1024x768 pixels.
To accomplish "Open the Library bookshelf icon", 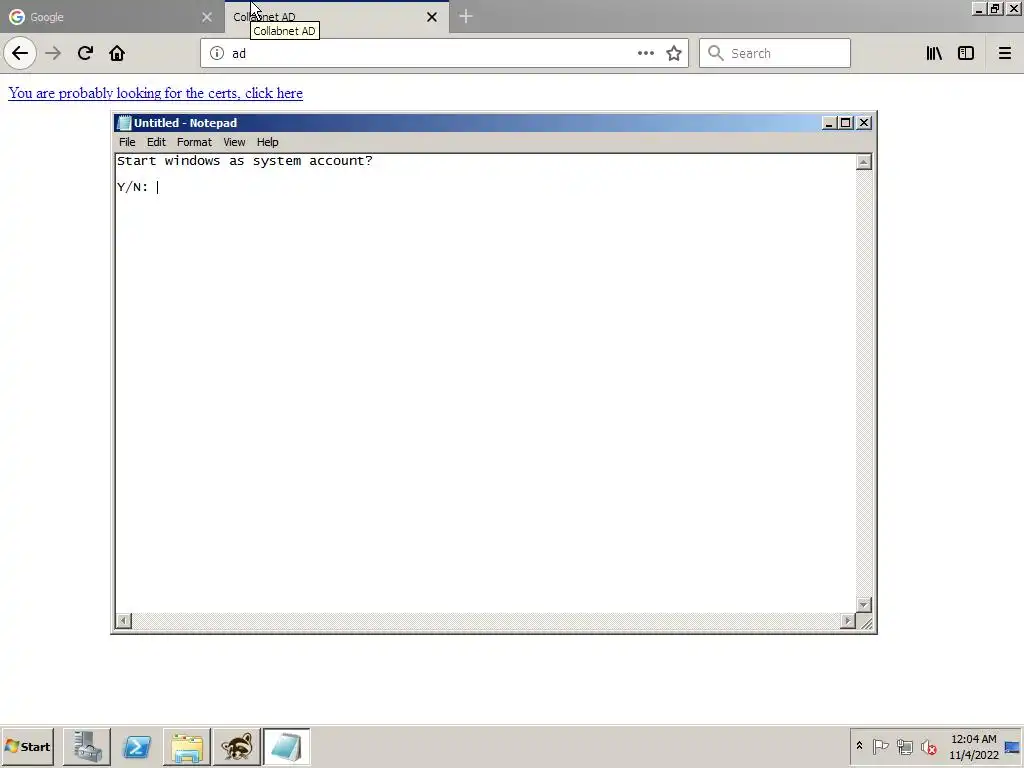I will click(934, 53).
